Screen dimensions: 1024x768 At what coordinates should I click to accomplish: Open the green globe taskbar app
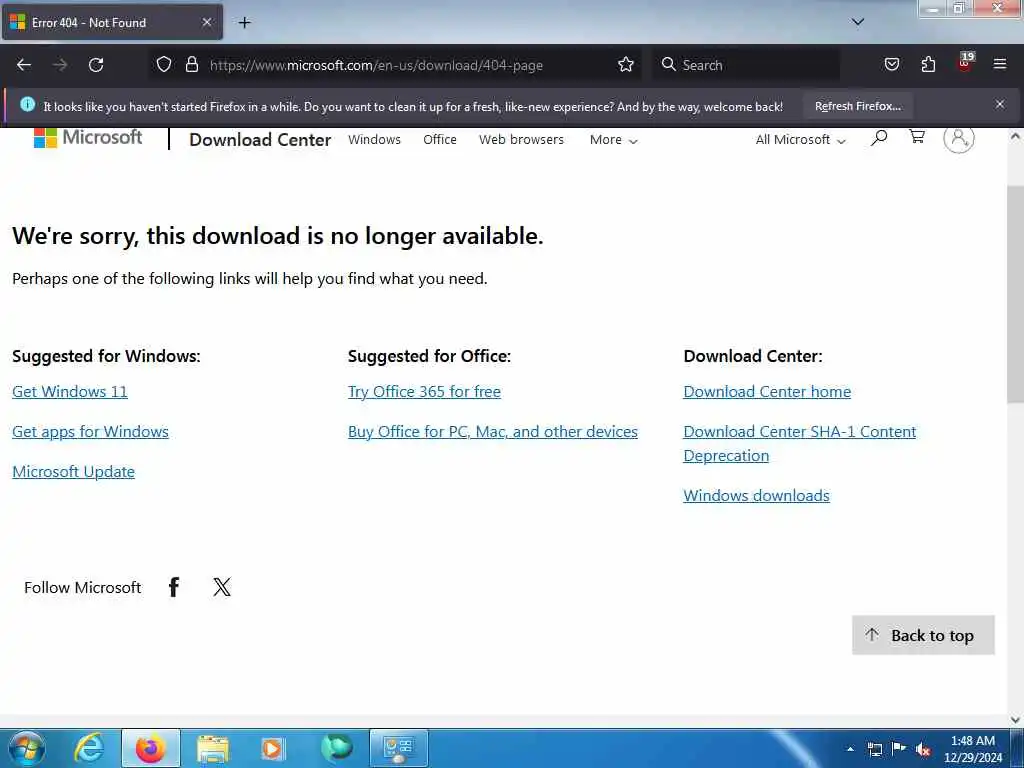click(336, 748)
